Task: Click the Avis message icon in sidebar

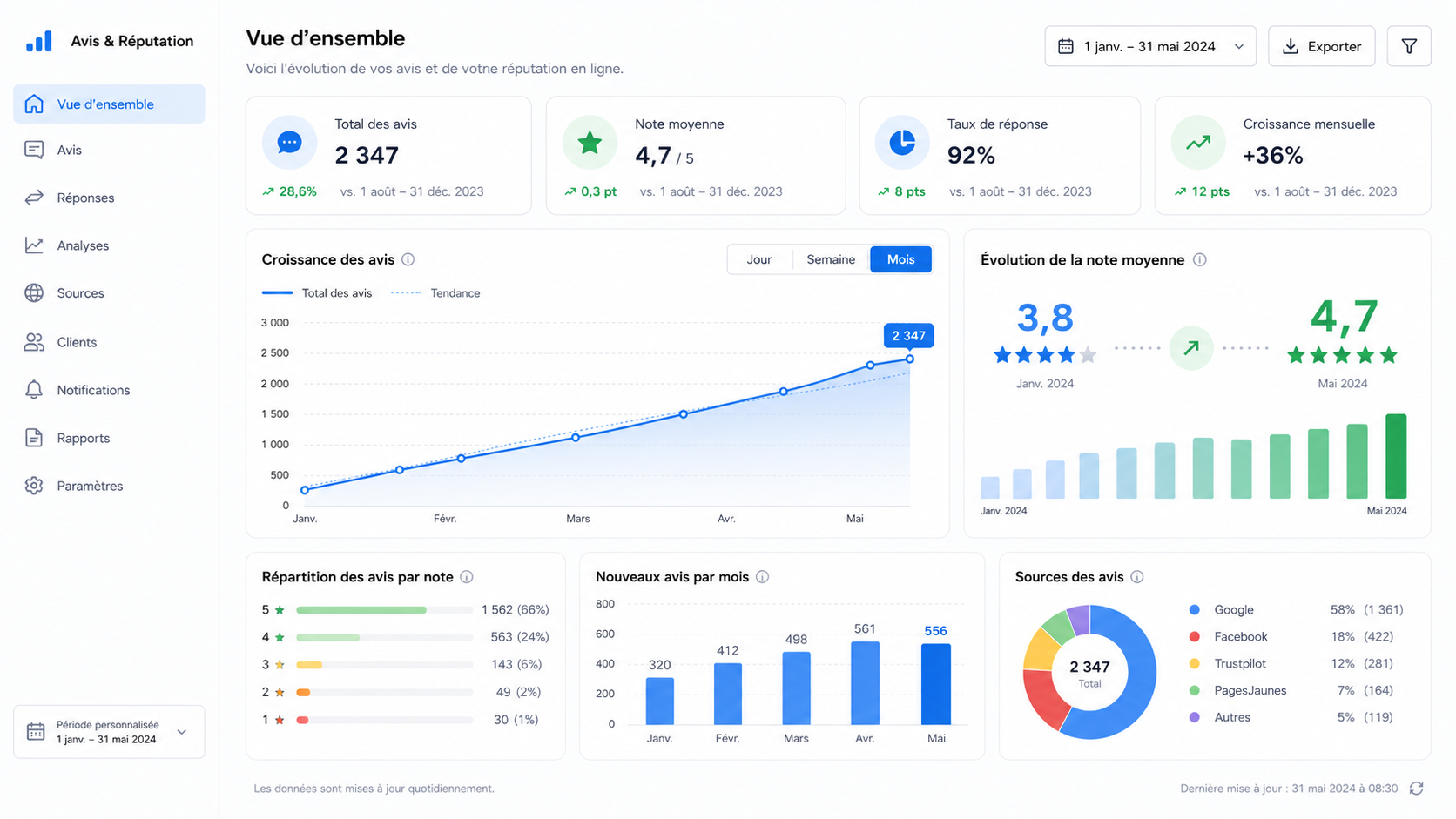Action: tap(34, 150)
